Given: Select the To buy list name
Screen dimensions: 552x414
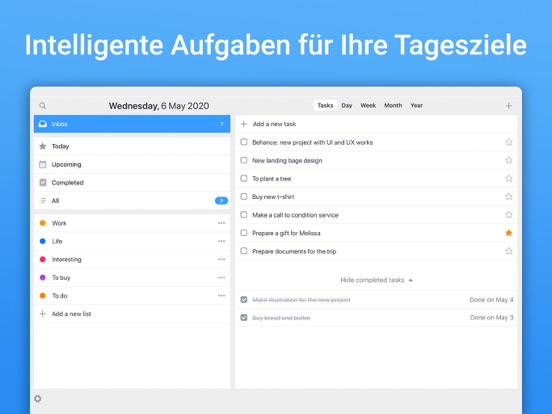Looking at the screenshot, I should [x=61, y=278].
